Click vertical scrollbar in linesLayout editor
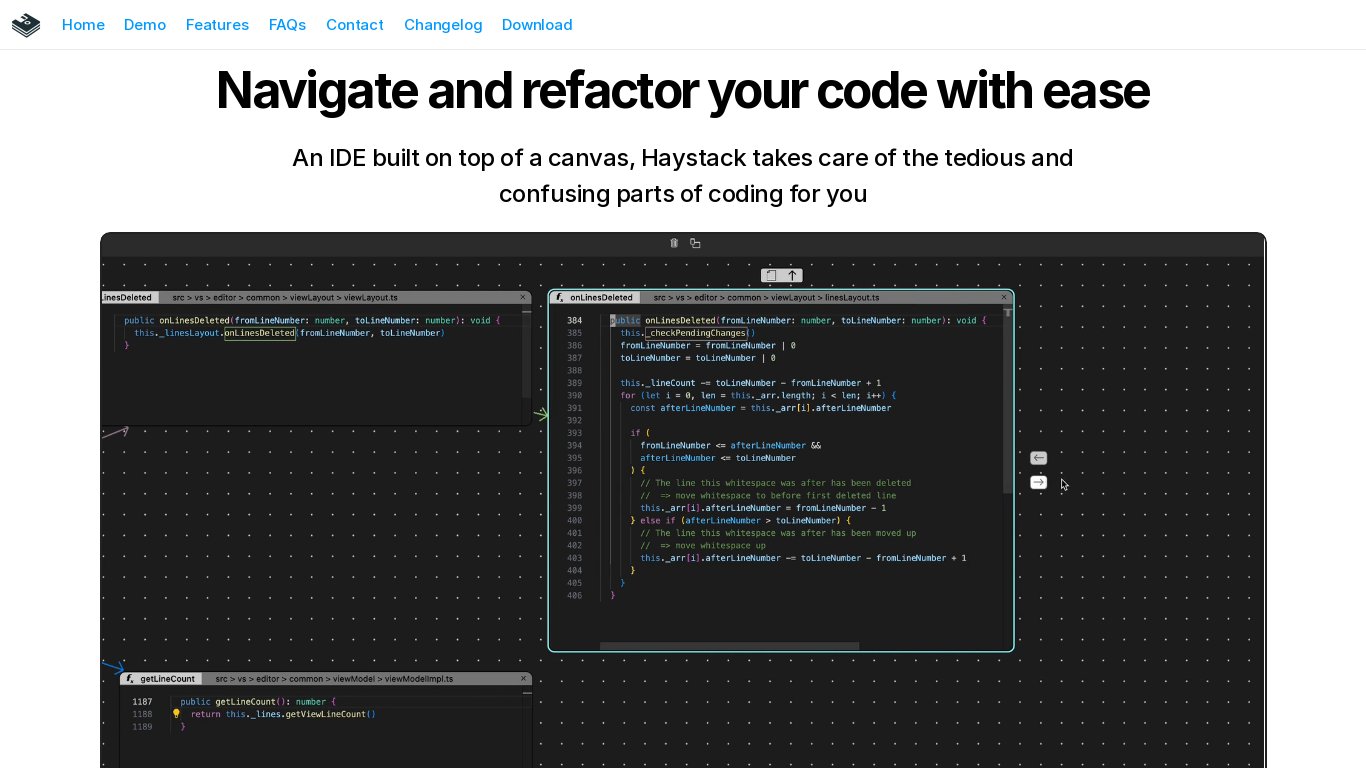 pos(1007,400)
